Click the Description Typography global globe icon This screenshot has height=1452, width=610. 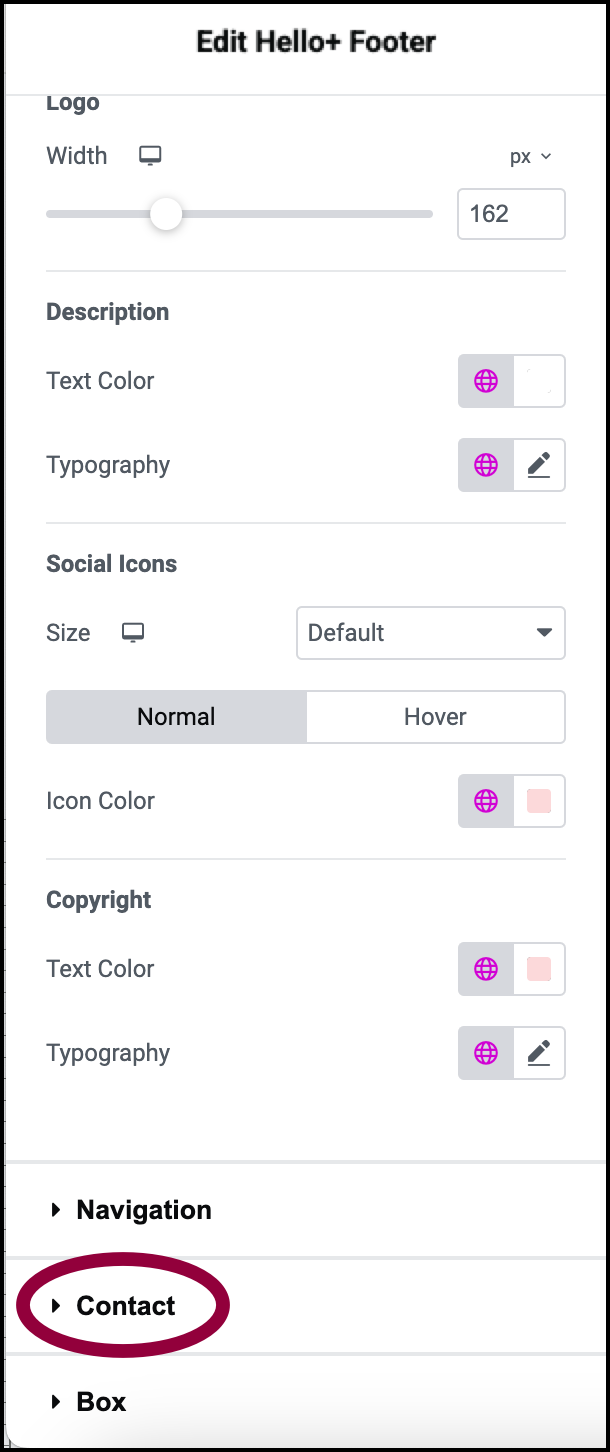point(486,465)
